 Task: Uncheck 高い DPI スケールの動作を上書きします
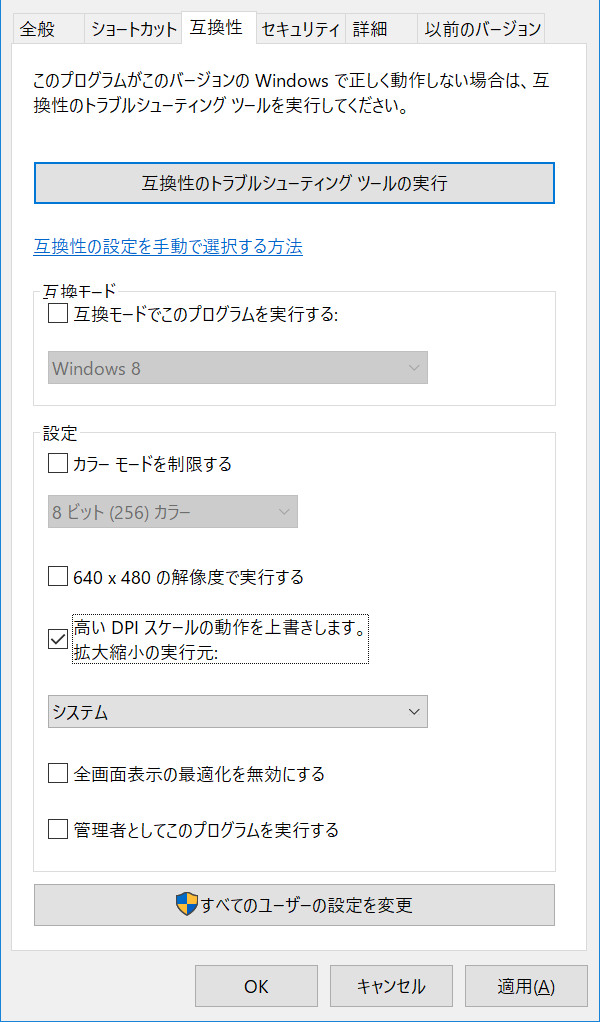(x=57, y=638)
